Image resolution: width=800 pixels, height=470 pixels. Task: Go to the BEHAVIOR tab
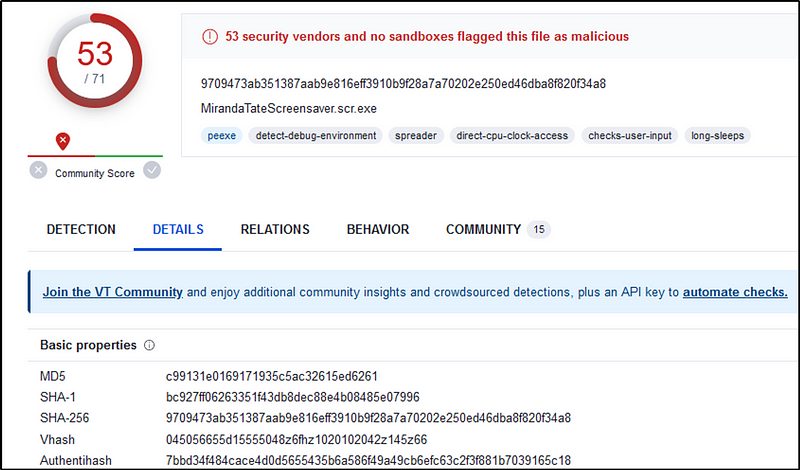(377, 229)
